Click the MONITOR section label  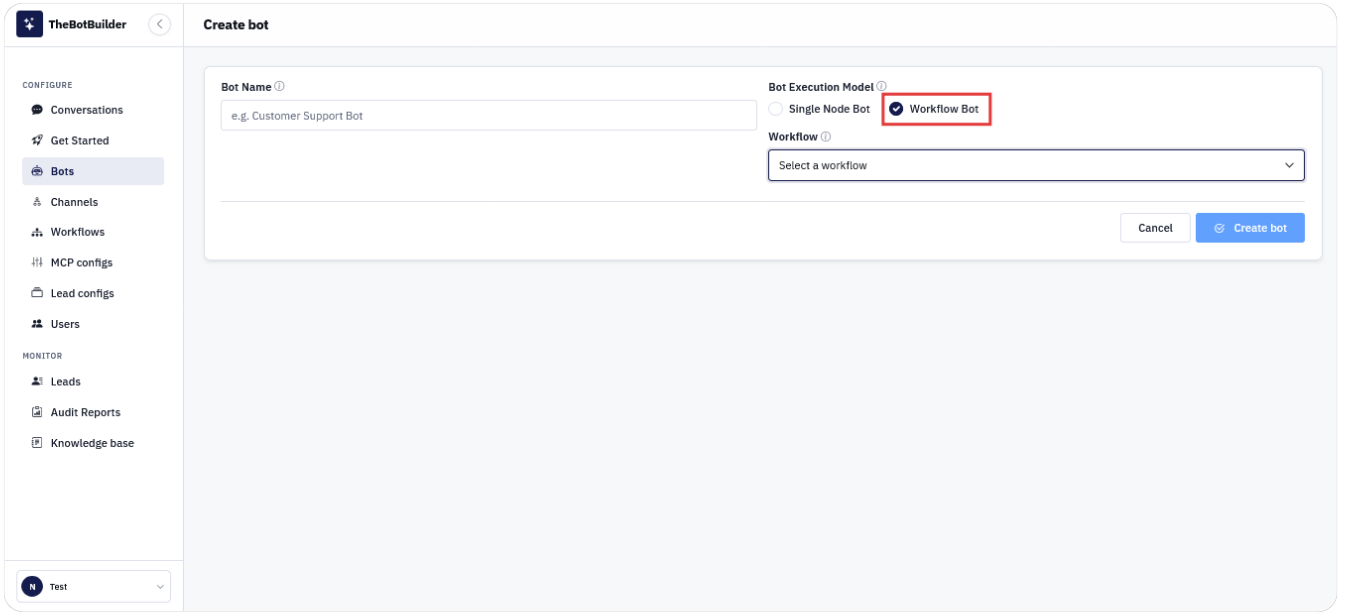(43, 356)
